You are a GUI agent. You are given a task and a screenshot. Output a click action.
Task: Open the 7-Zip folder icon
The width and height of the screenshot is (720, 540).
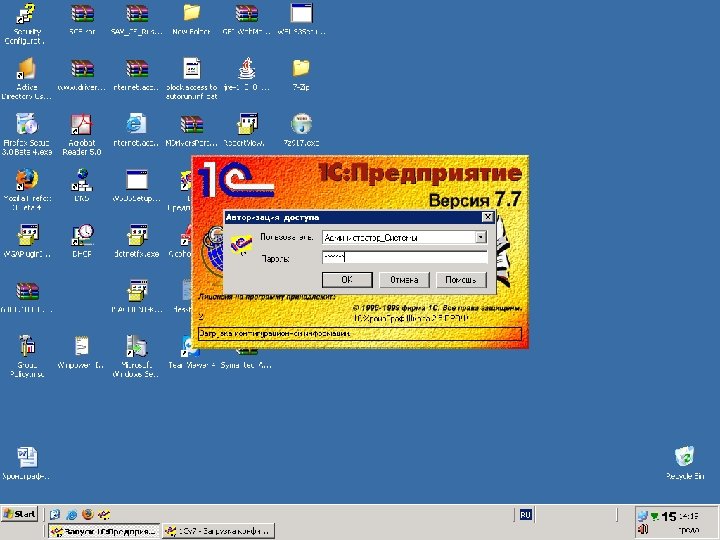click(x=301, y=74)
